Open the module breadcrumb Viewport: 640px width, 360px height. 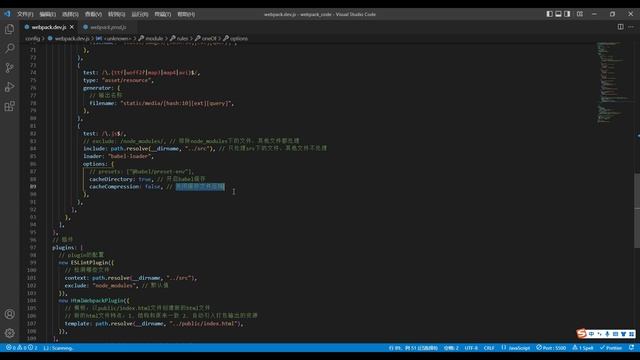[154, 38]
